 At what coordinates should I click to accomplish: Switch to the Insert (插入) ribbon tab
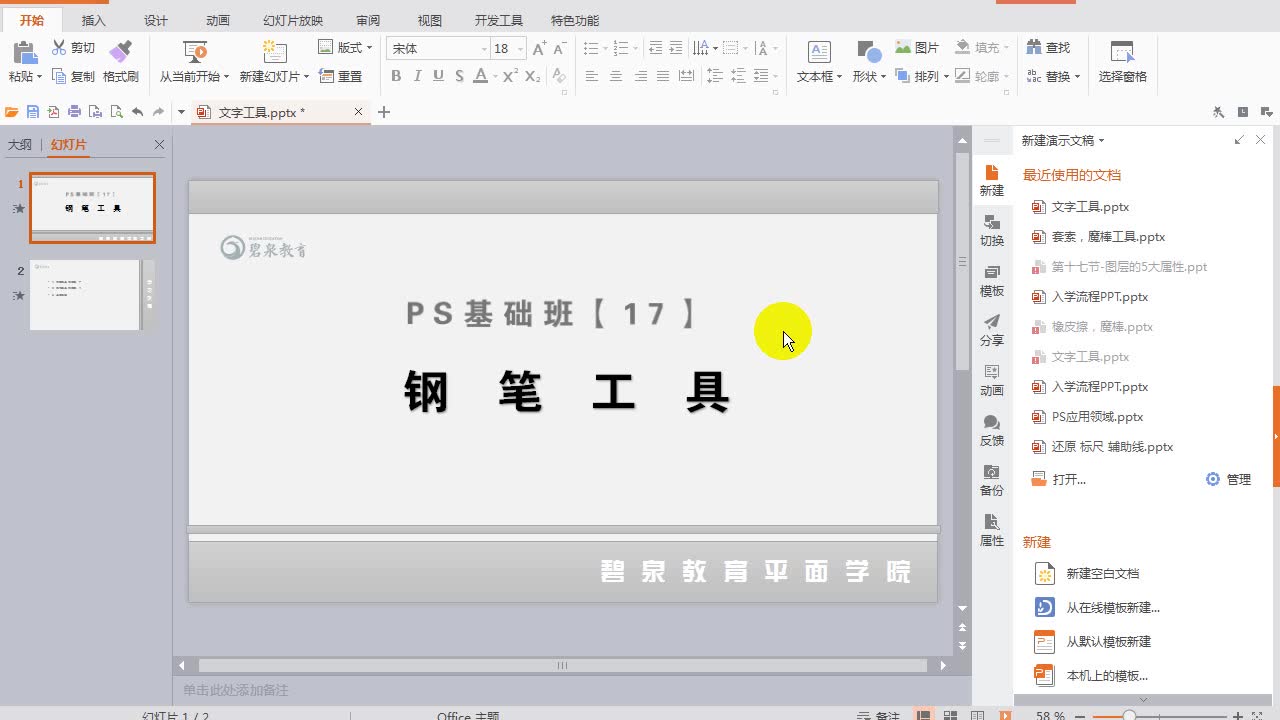[x=93, y=20]
